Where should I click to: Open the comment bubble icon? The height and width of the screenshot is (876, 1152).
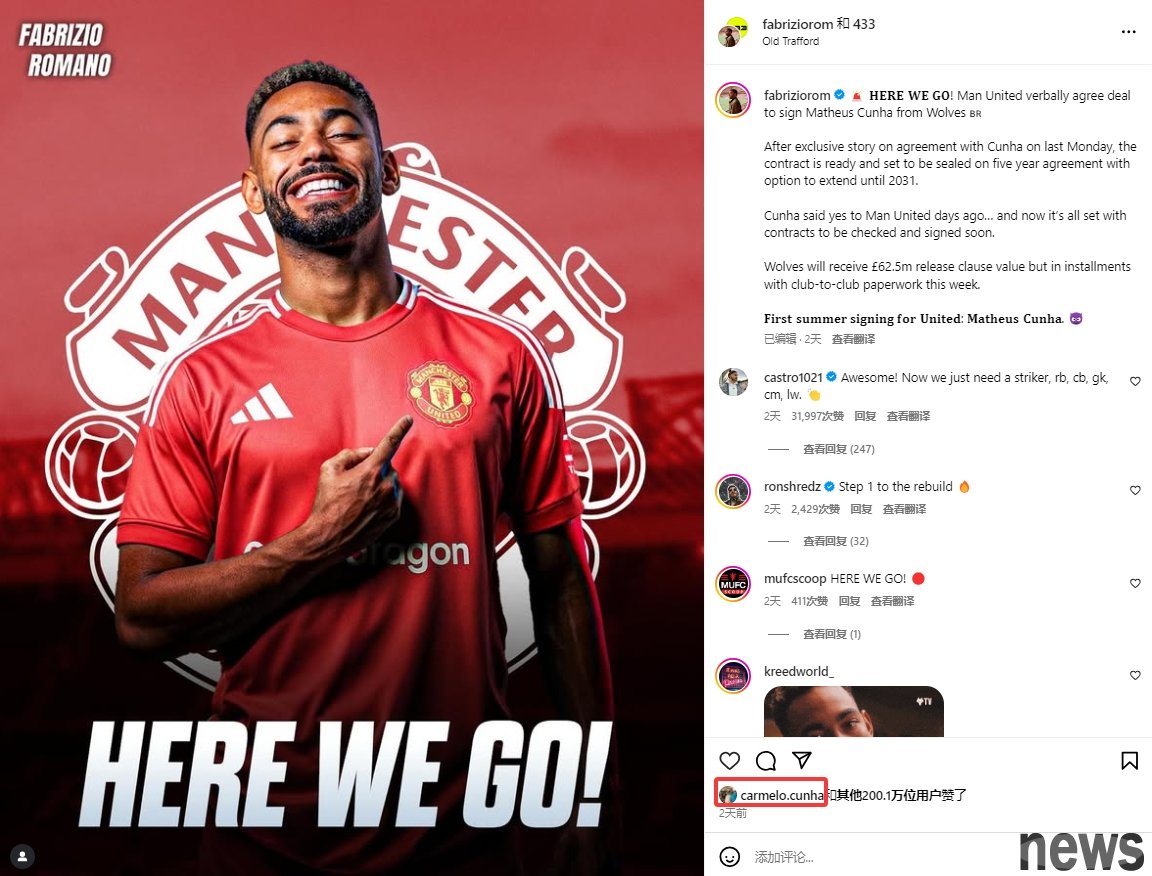tap(766, 761)
